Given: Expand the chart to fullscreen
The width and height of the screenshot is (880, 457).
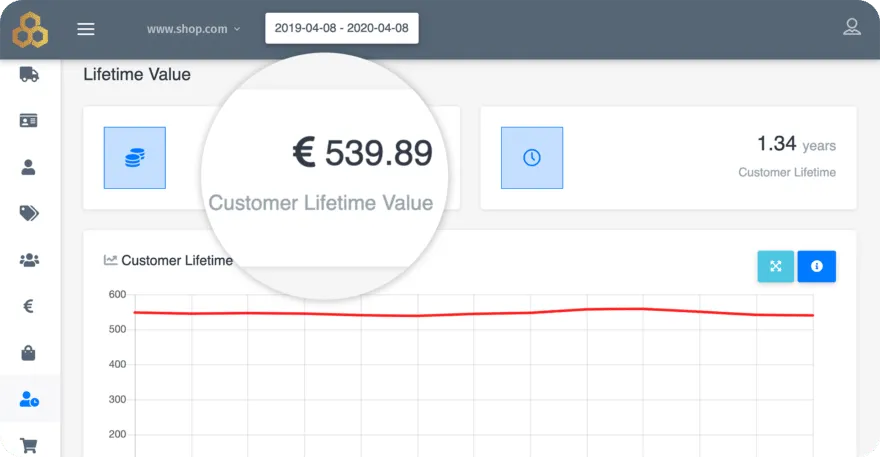Looking at the screenshot, I should tap(776, 266).
